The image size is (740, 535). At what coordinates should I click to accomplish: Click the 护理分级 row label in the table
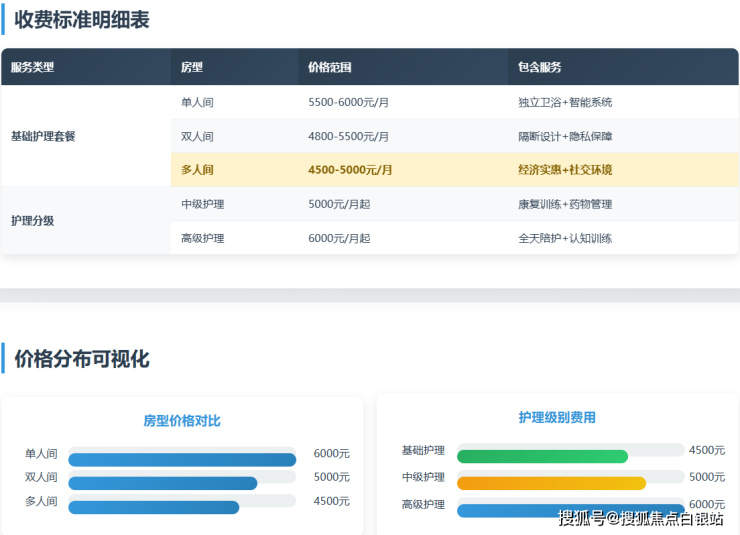tap(32, 221)
